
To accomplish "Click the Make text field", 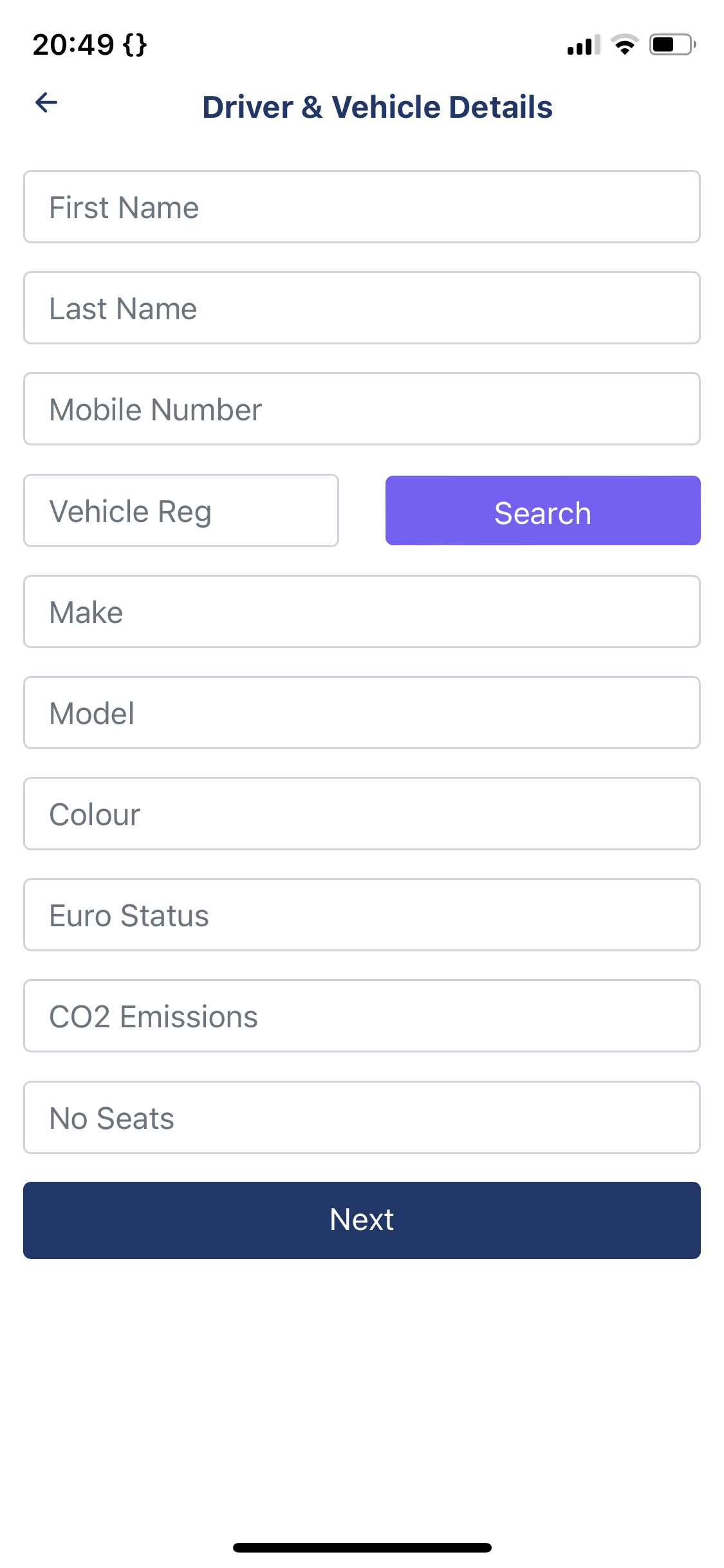I will click(362, 612).
